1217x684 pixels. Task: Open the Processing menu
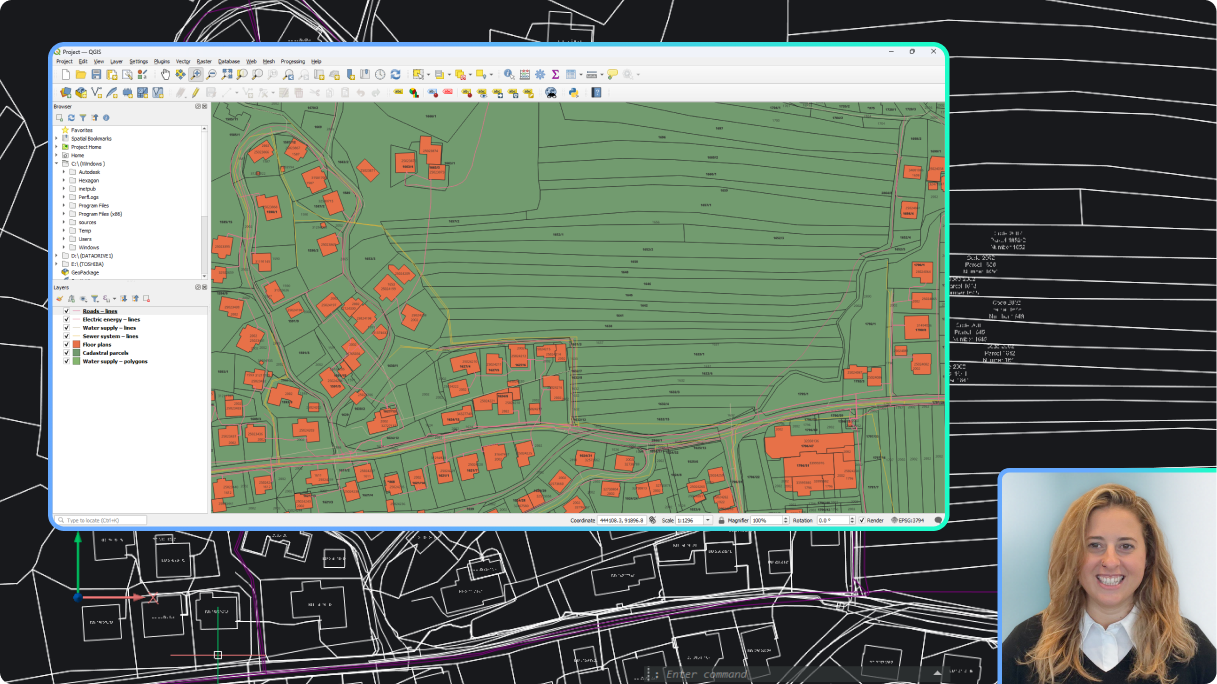click(x=293, y=61)
